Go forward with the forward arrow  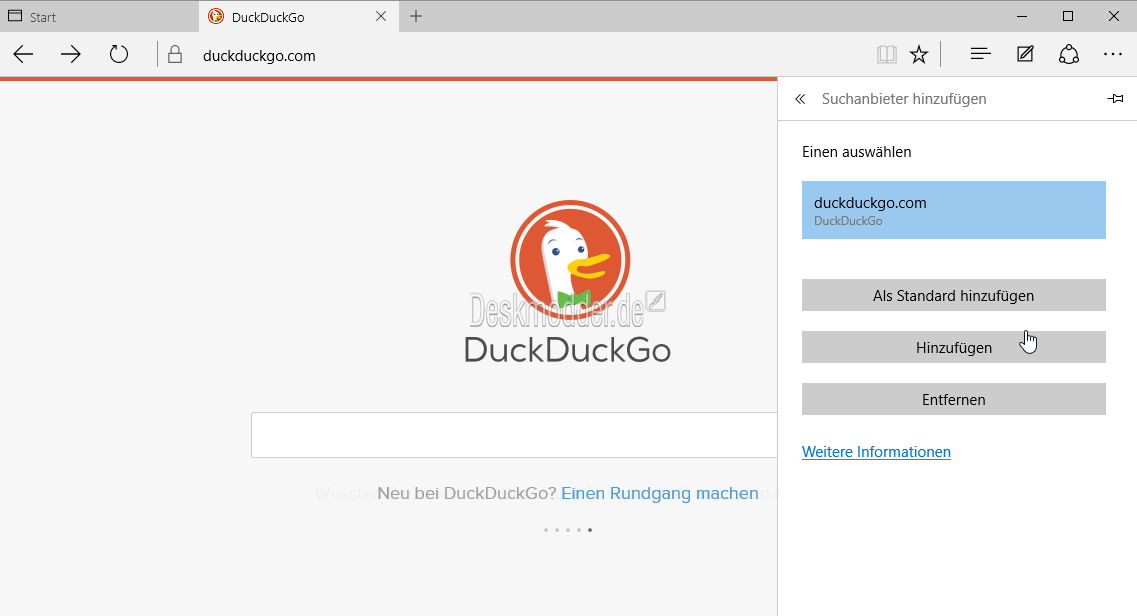pos(70,54)
